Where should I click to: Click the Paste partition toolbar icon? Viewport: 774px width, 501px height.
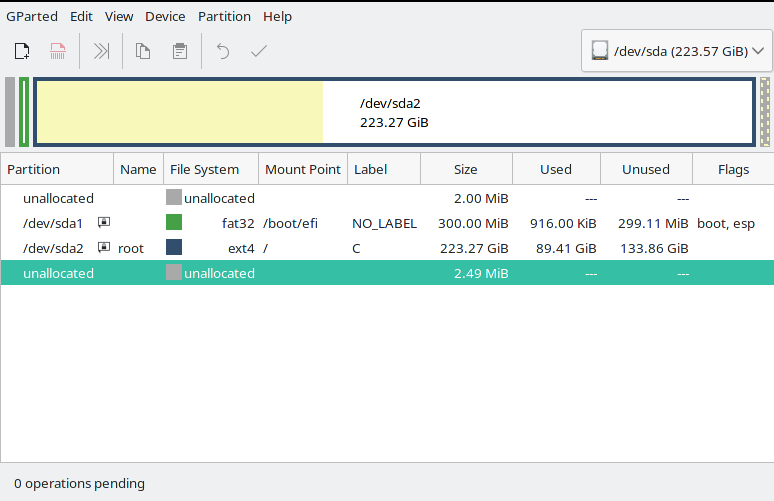click(179, 51)
